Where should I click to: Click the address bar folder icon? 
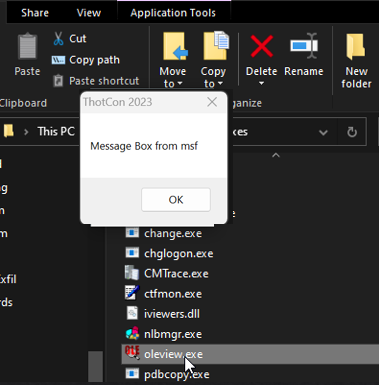pos(9,131)
